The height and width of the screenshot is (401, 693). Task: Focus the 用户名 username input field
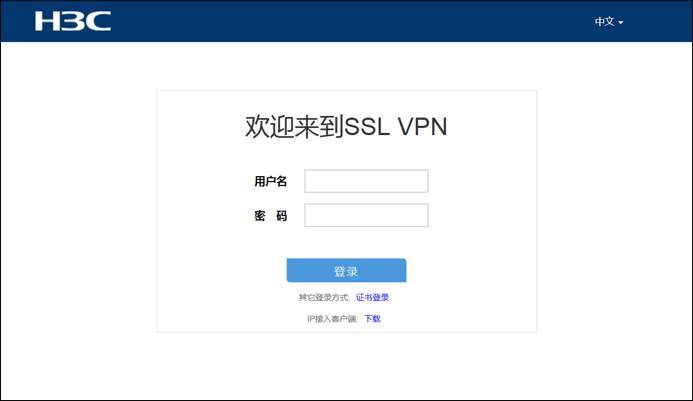pos(366,181)
